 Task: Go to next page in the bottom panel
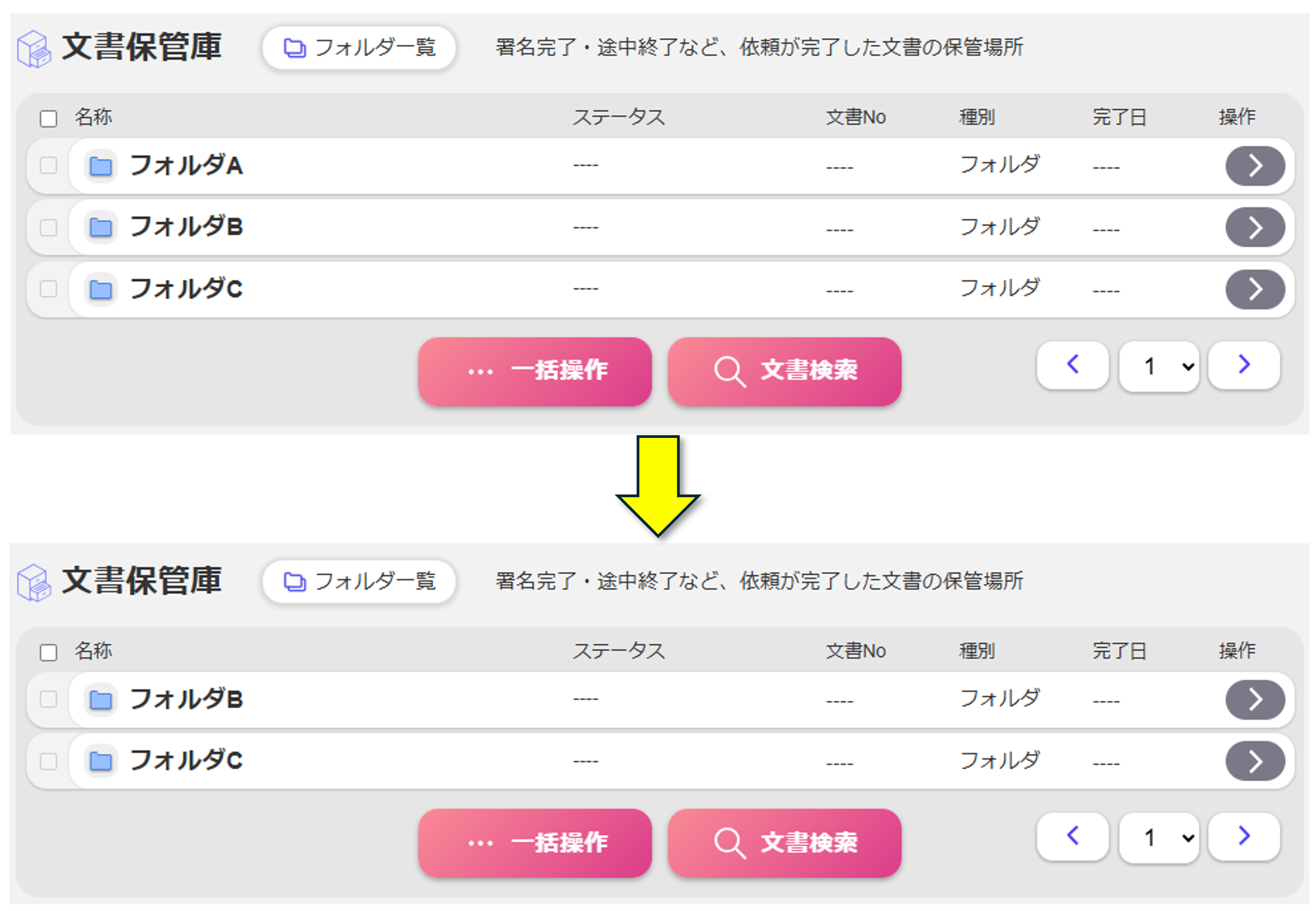click(1243, 837)
